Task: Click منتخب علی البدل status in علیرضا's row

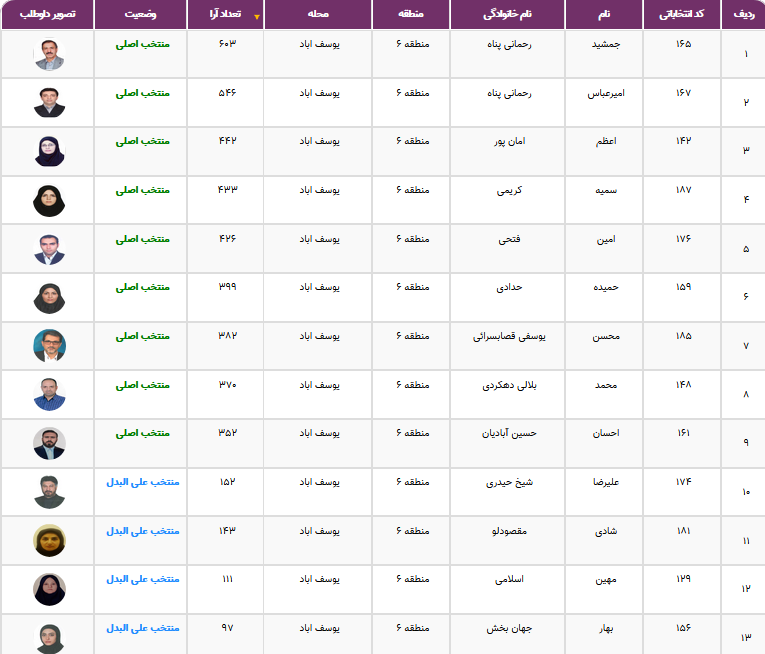Action: (x=142, y=482)
